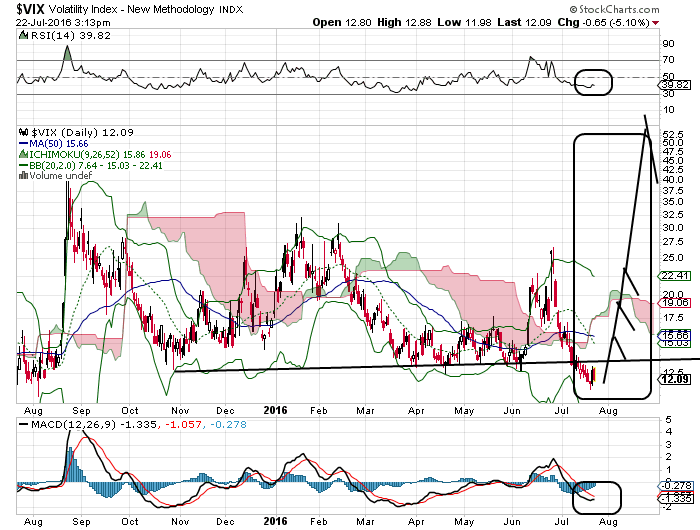700x530 pixels.
Task: Click the red down-triangle beside the Chg value
Action: coord(655,22)
